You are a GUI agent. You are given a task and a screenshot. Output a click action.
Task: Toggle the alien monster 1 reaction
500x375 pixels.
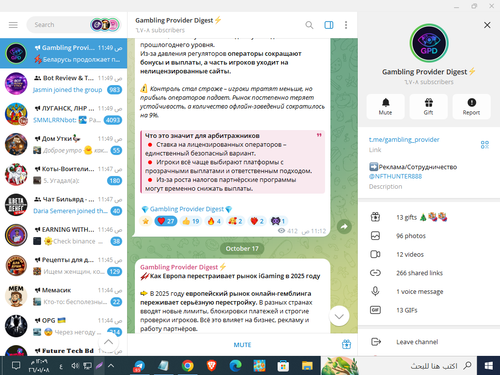[x=279, y=221]
